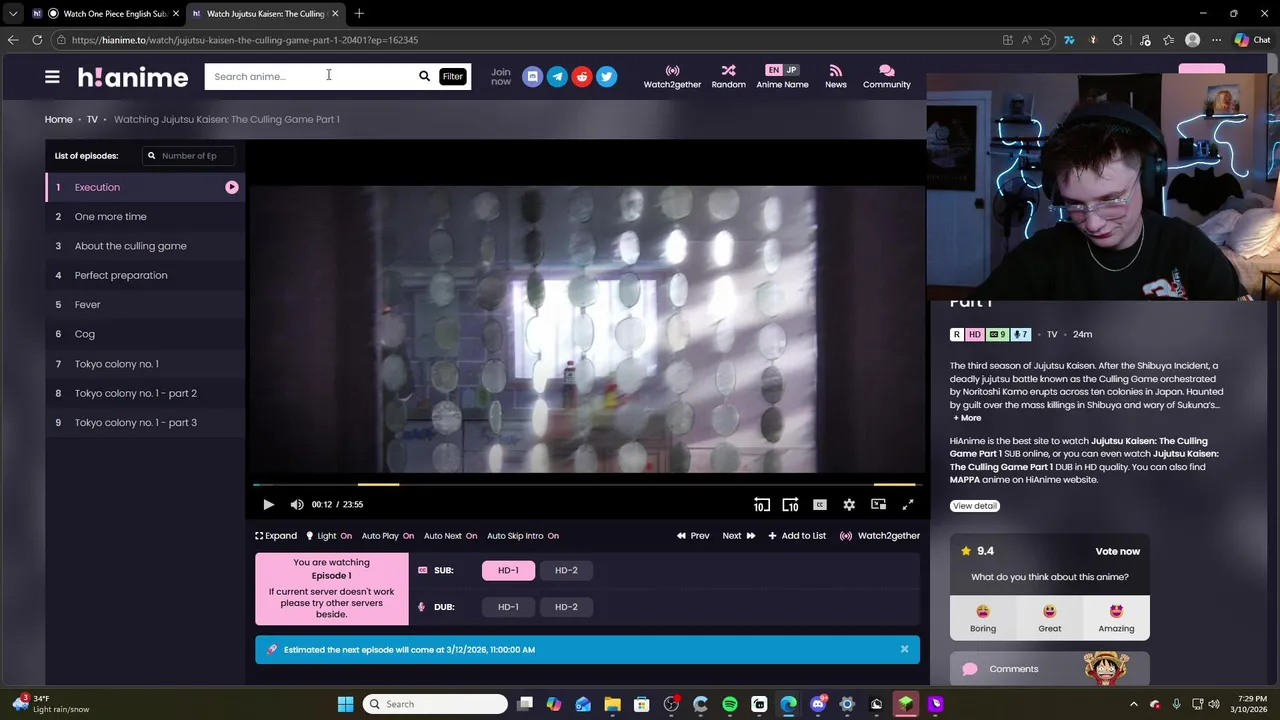Add this page to browser favorites

click(x=1045, y=40)
